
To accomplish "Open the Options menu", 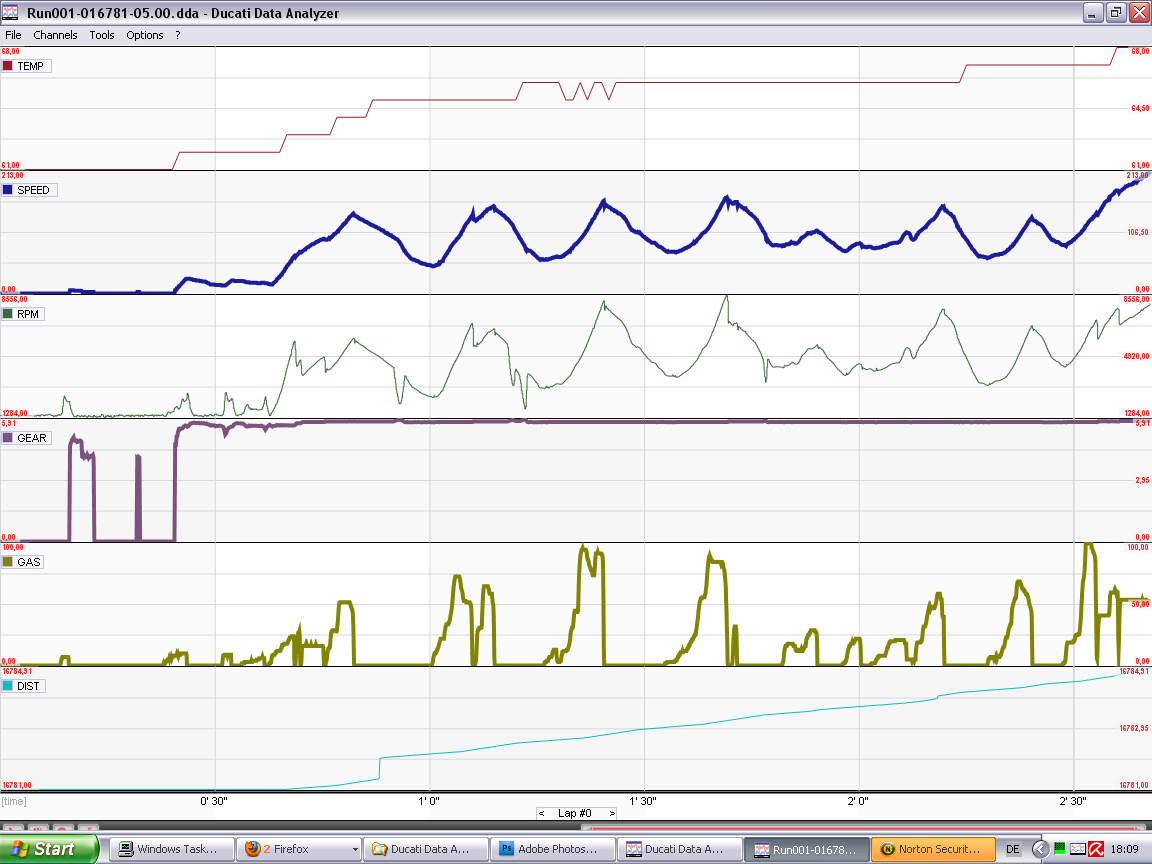I will point(145,35).
